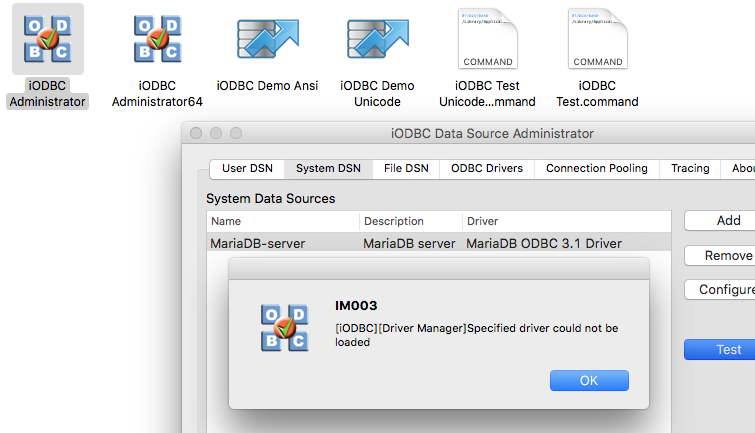
Task: Dismiss the IM003 error with OK
Action: pyautogui.click(x=589, y=381)
